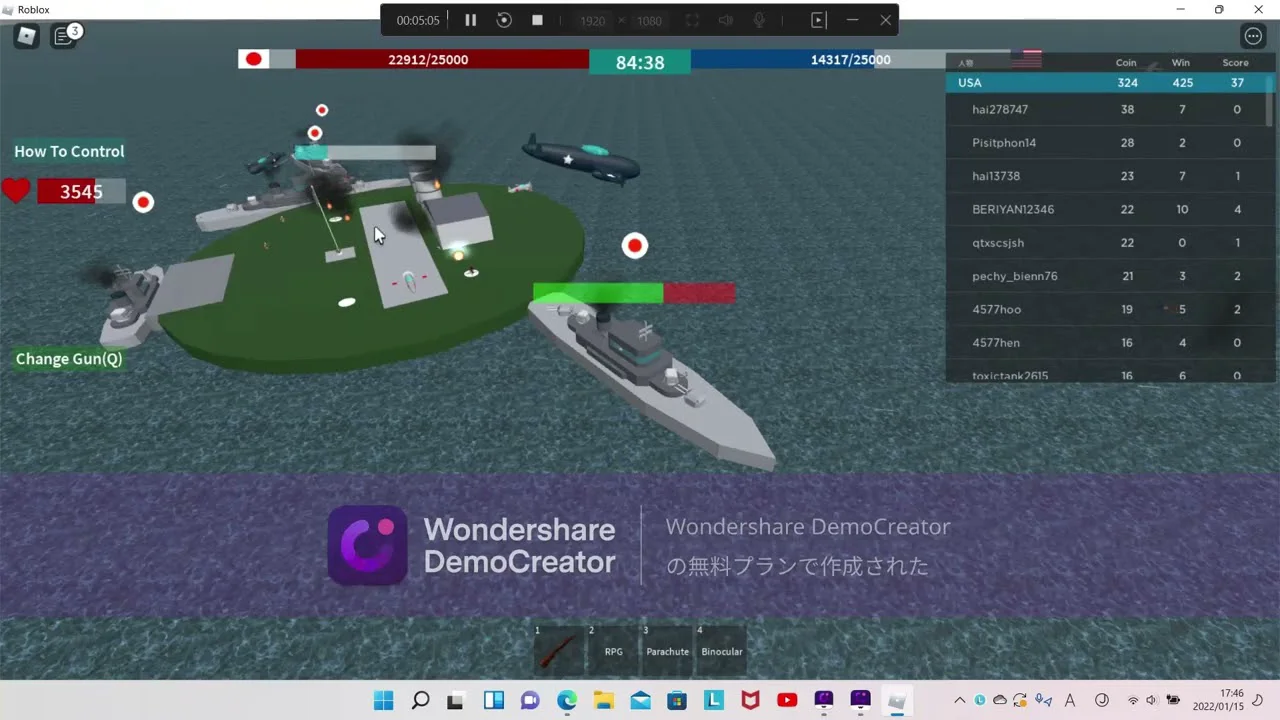Image resolution: width=1280 pixels, height=720 pixels.
Task: Collapse the recorder toolbar side panel icon
Action: (818, 20)
